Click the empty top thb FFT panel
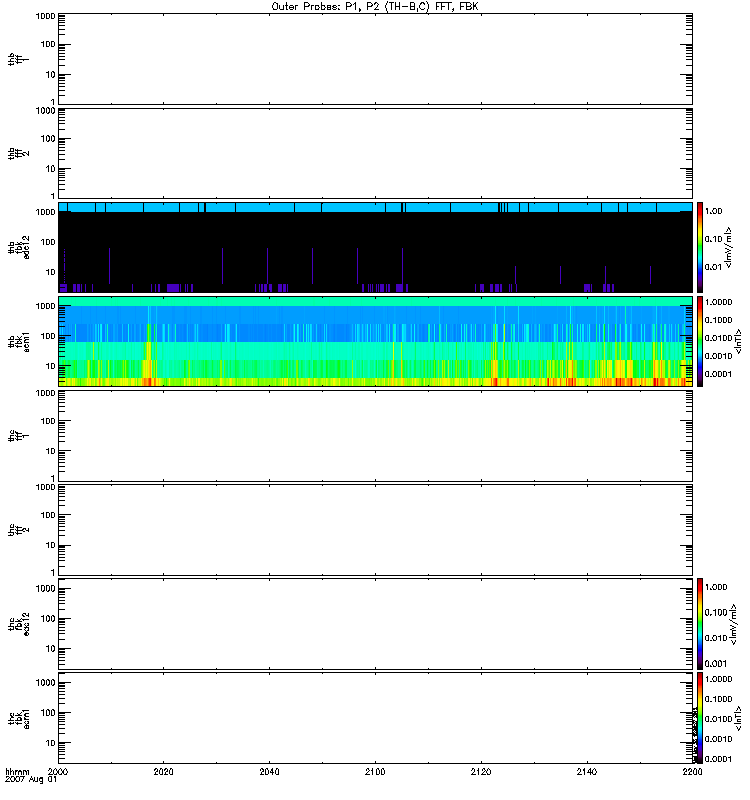 point(375,57)
